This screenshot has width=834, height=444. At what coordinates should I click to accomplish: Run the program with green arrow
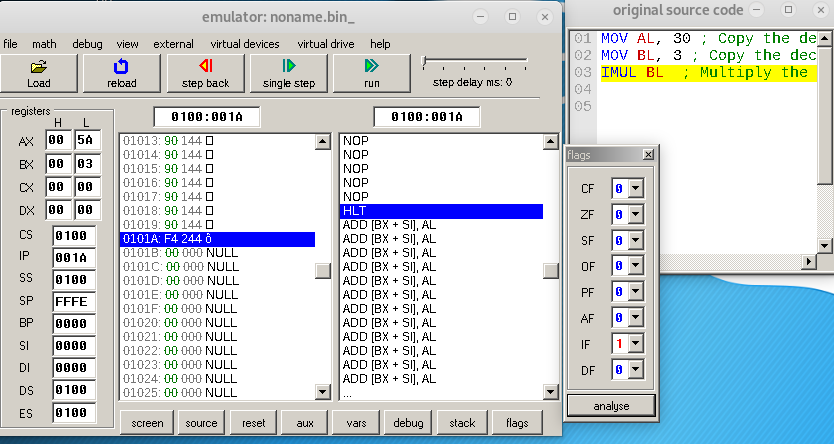click(x=372, y=73)
